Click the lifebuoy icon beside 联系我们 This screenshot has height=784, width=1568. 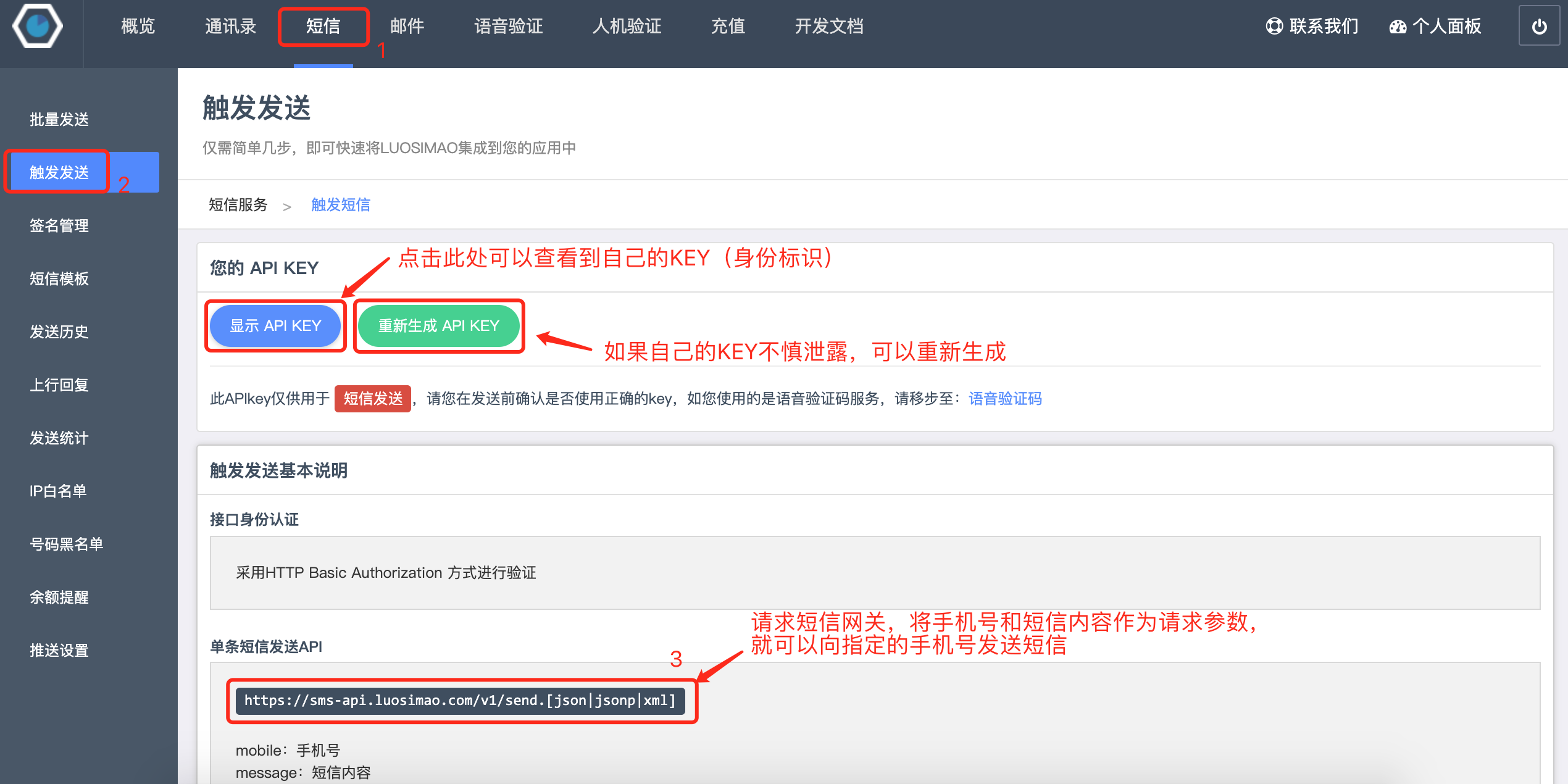pyautogui.click(x=1274, y=27)
